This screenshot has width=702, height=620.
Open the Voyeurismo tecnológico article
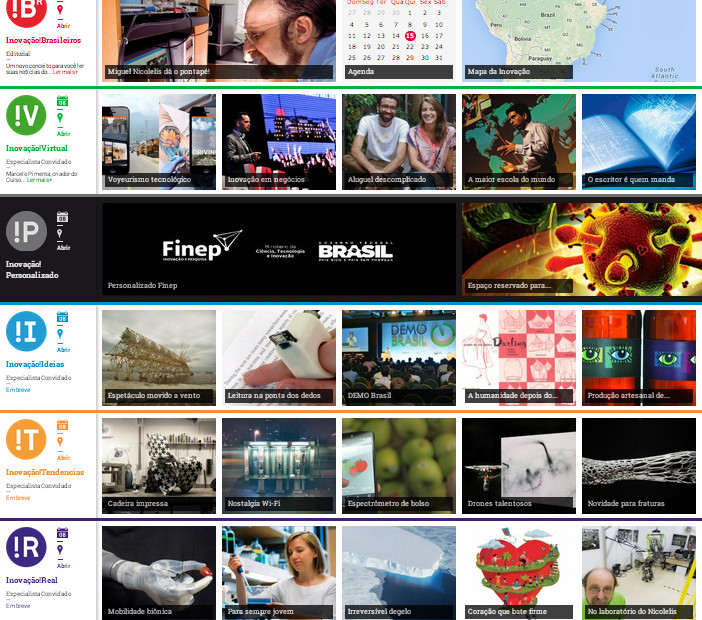pyautogui.click(x=159, y=142)
